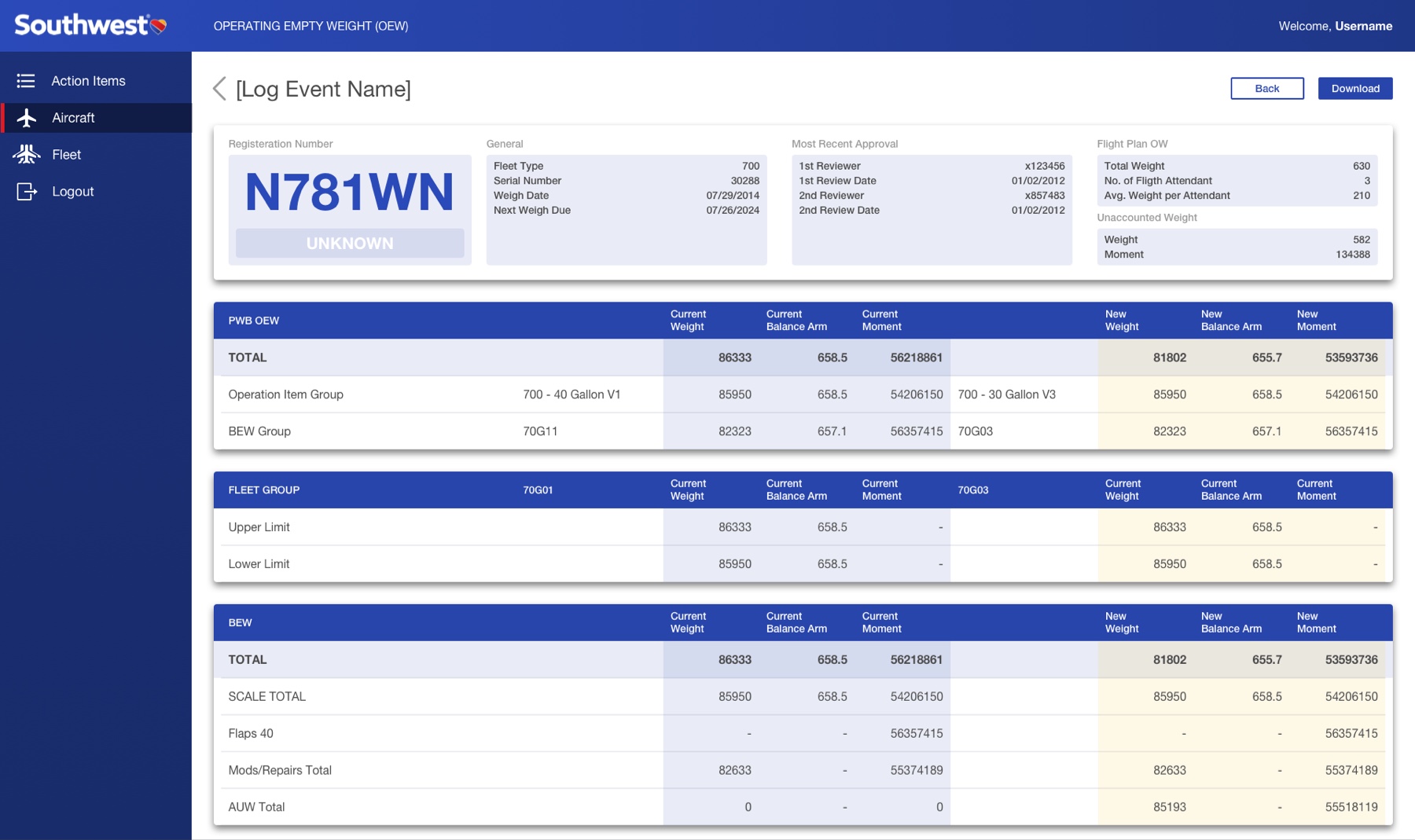Click 700 - 40 Gallon V1 cell
The image size is (1415, 840).
coord(572,394)
